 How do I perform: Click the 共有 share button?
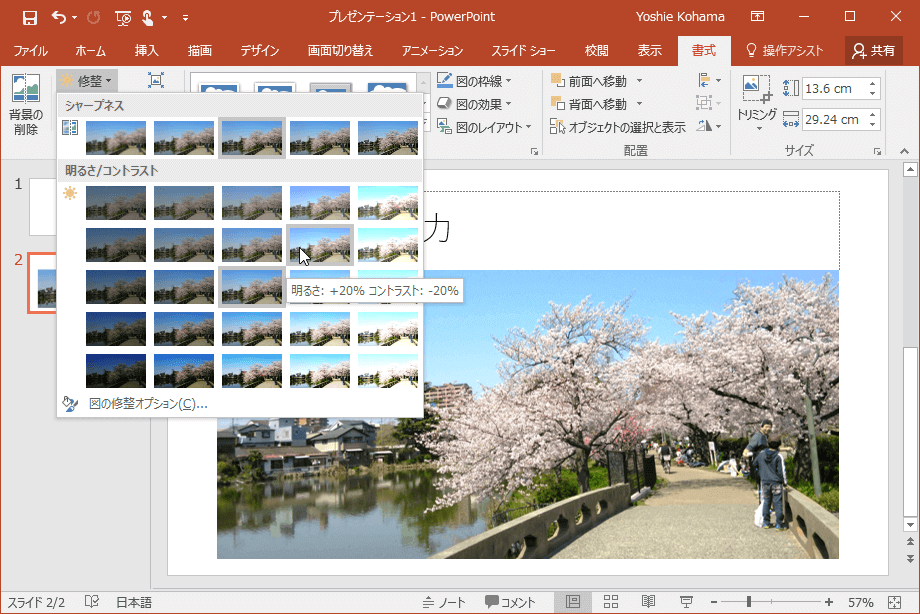click(x=873, y=50)
